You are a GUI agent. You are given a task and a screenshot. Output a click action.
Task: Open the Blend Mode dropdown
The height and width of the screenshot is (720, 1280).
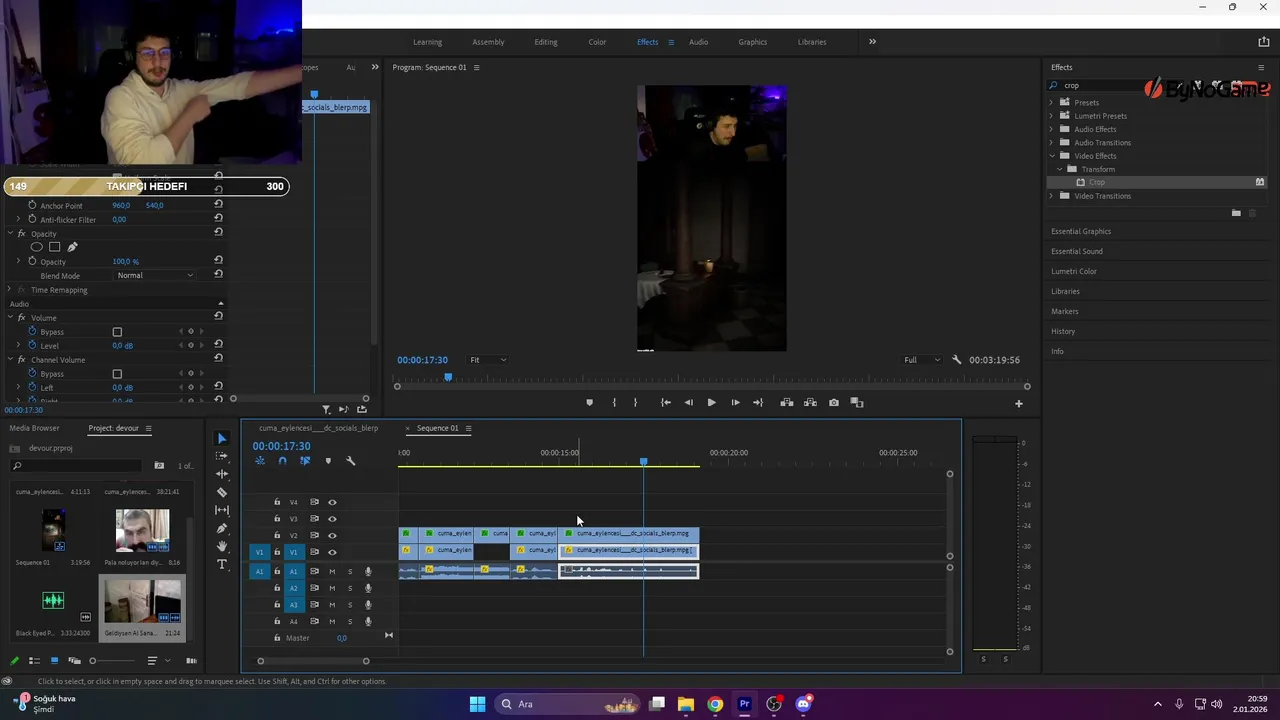[155, 275]
